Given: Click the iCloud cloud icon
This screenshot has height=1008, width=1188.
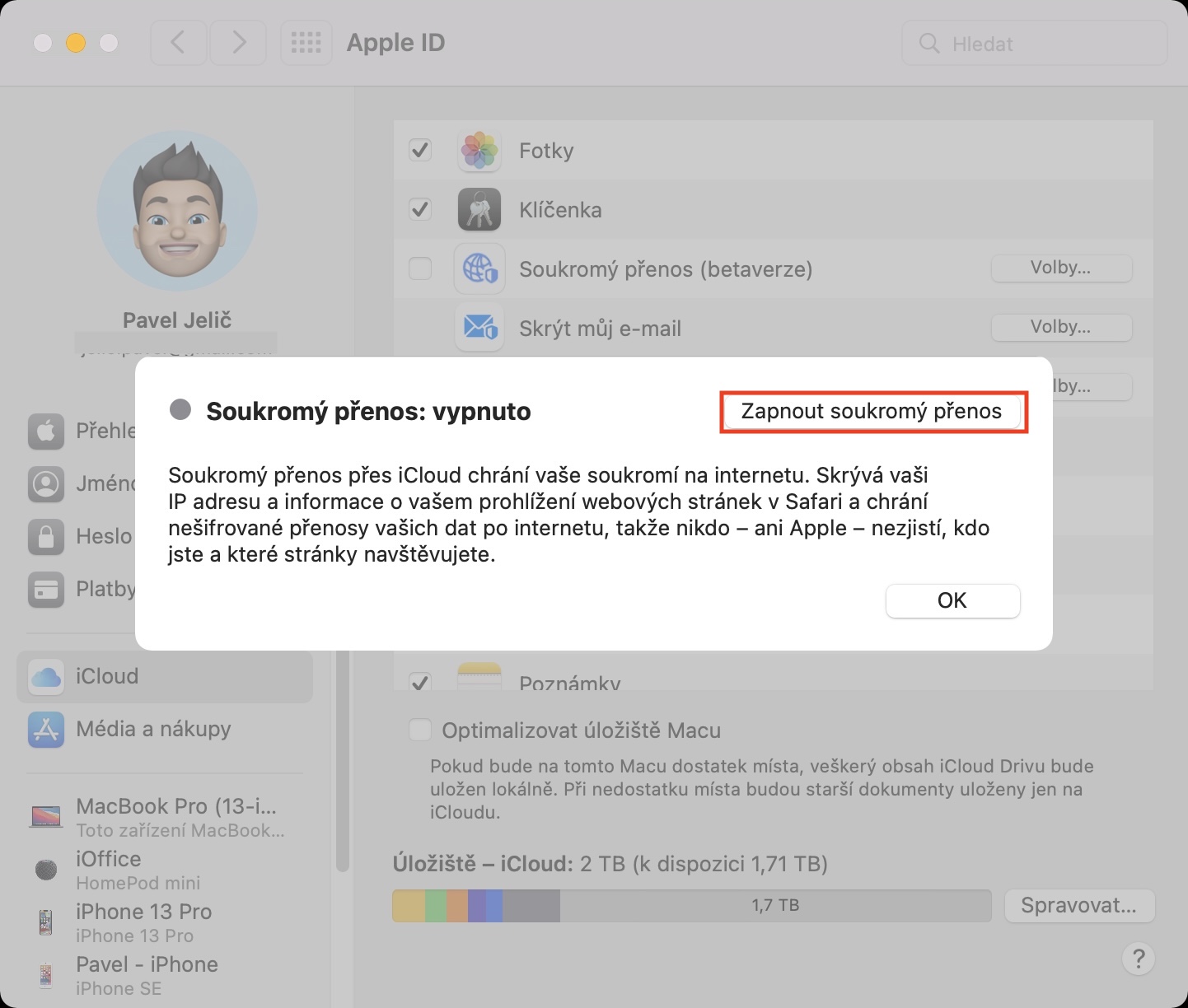Looking at the screenshot, I should pos(46,677).
